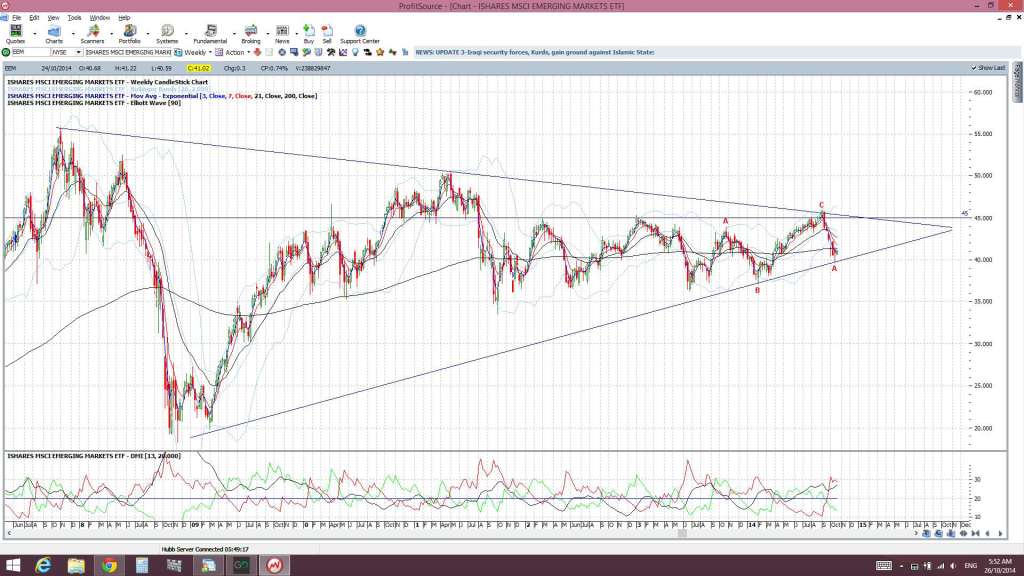Open Google Chrome from taskbar
The height and width of the screenshot is (576, 1024).
pyautogui.click(x=109, y=565)
